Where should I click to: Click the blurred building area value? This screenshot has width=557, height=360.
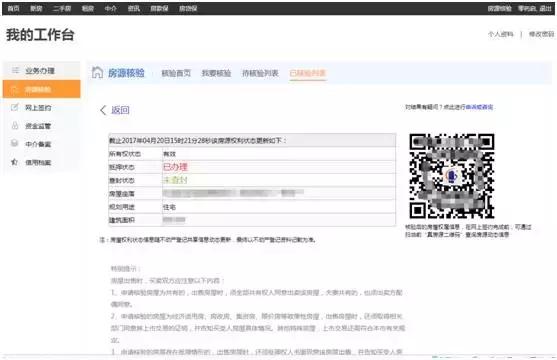click(x=174, y=220)
